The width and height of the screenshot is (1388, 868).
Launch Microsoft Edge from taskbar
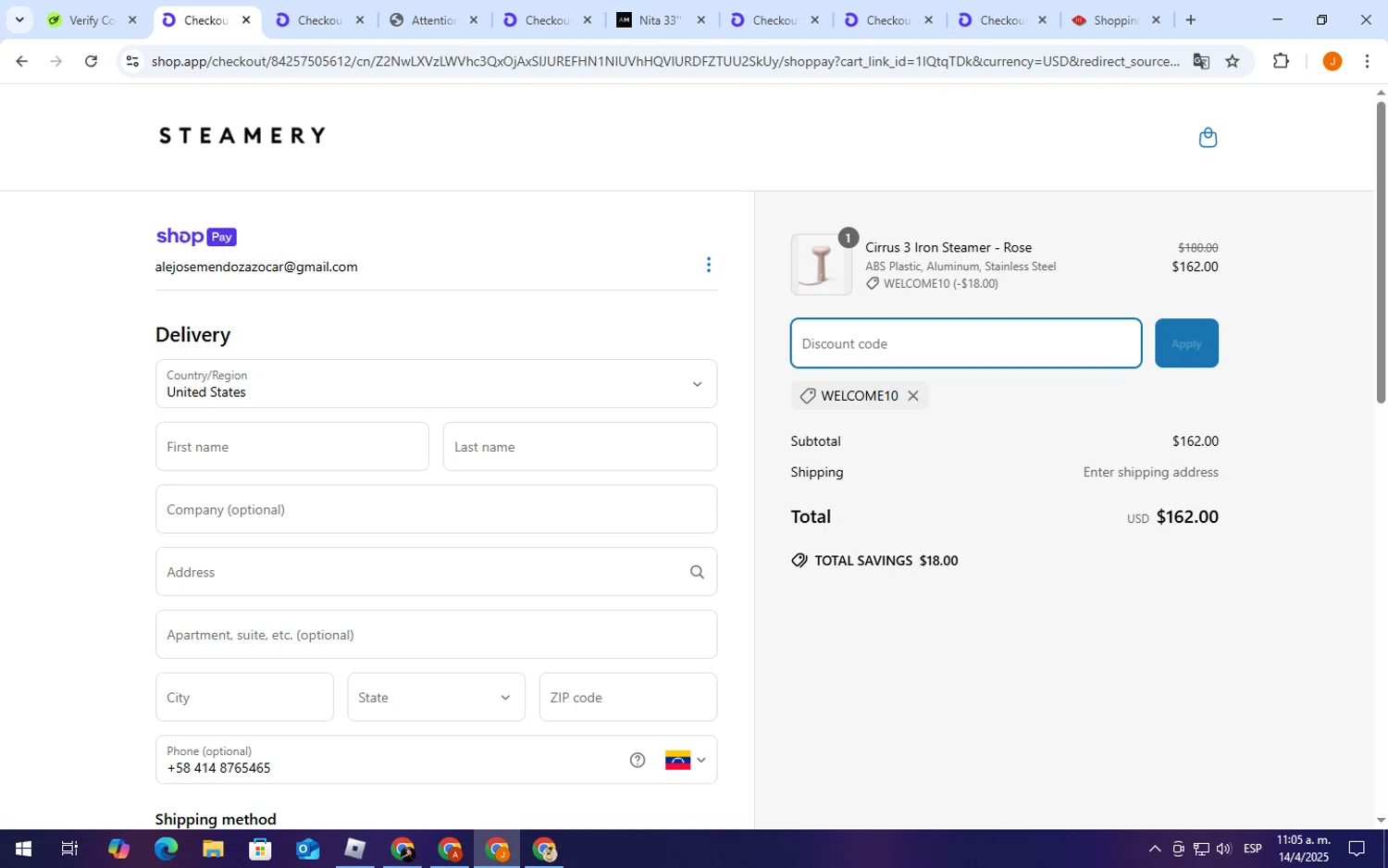166,849
